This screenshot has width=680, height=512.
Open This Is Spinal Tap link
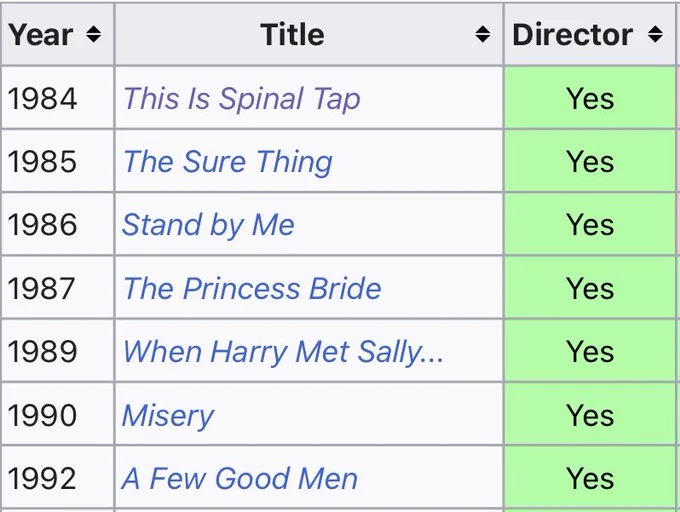[242, 98]
